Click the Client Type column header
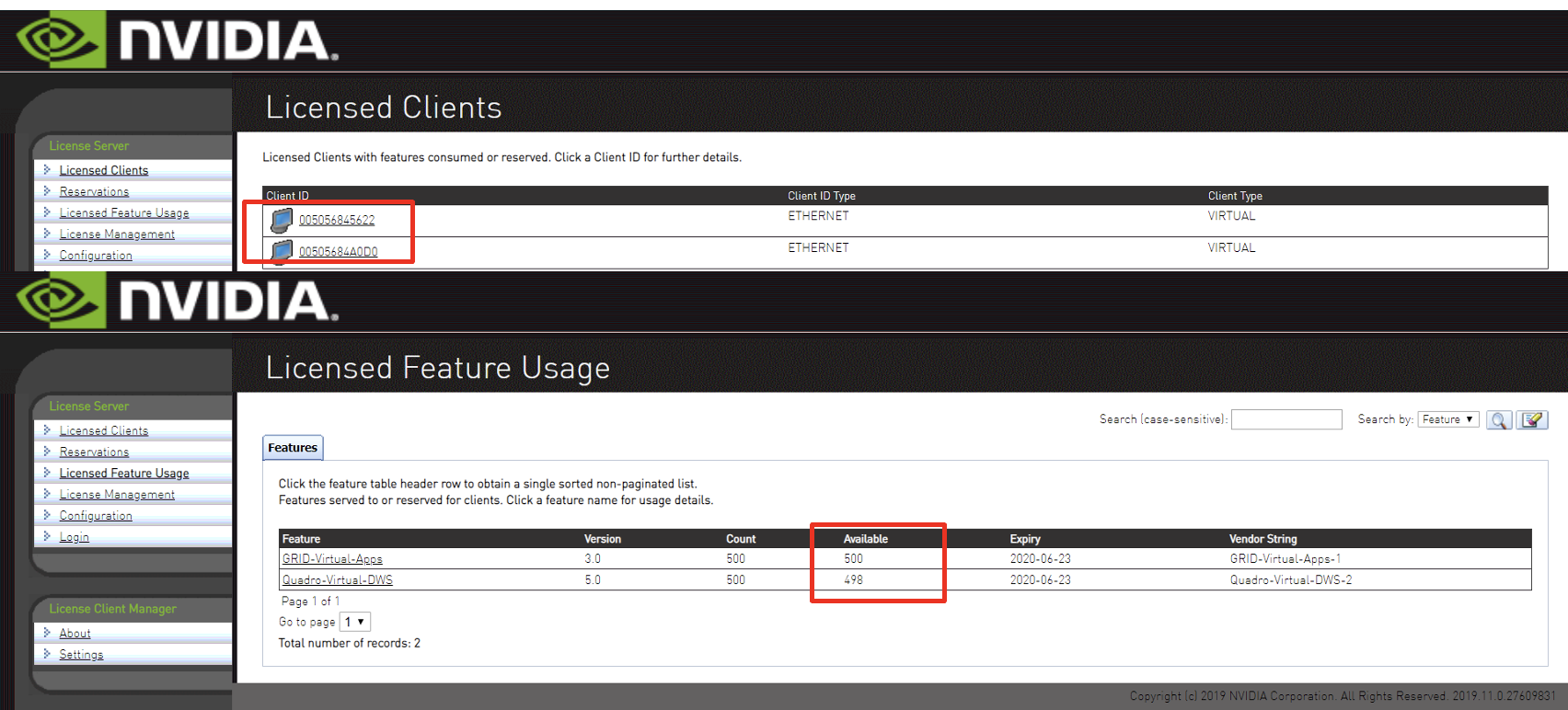Image resolution: width=1568 pixels, height=710 pixels. pyautogui.click(x=1235, y=196)
